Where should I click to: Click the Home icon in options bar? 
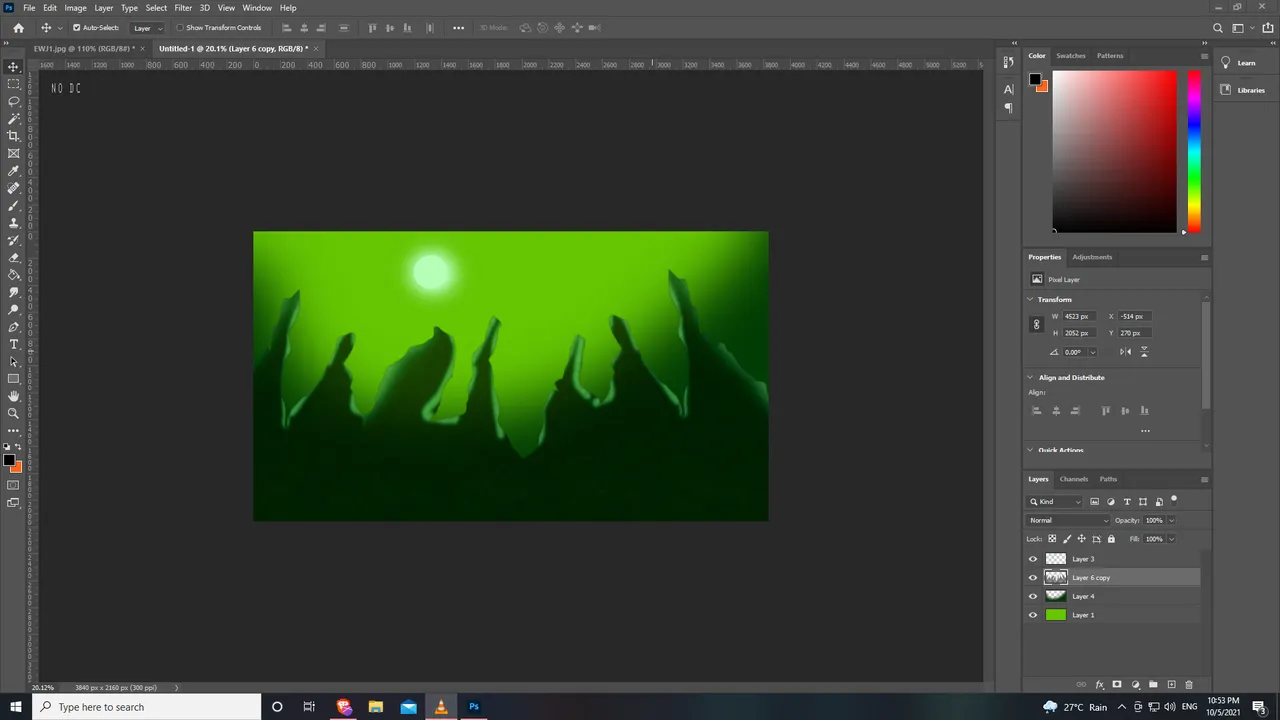(x=18, y=28)
